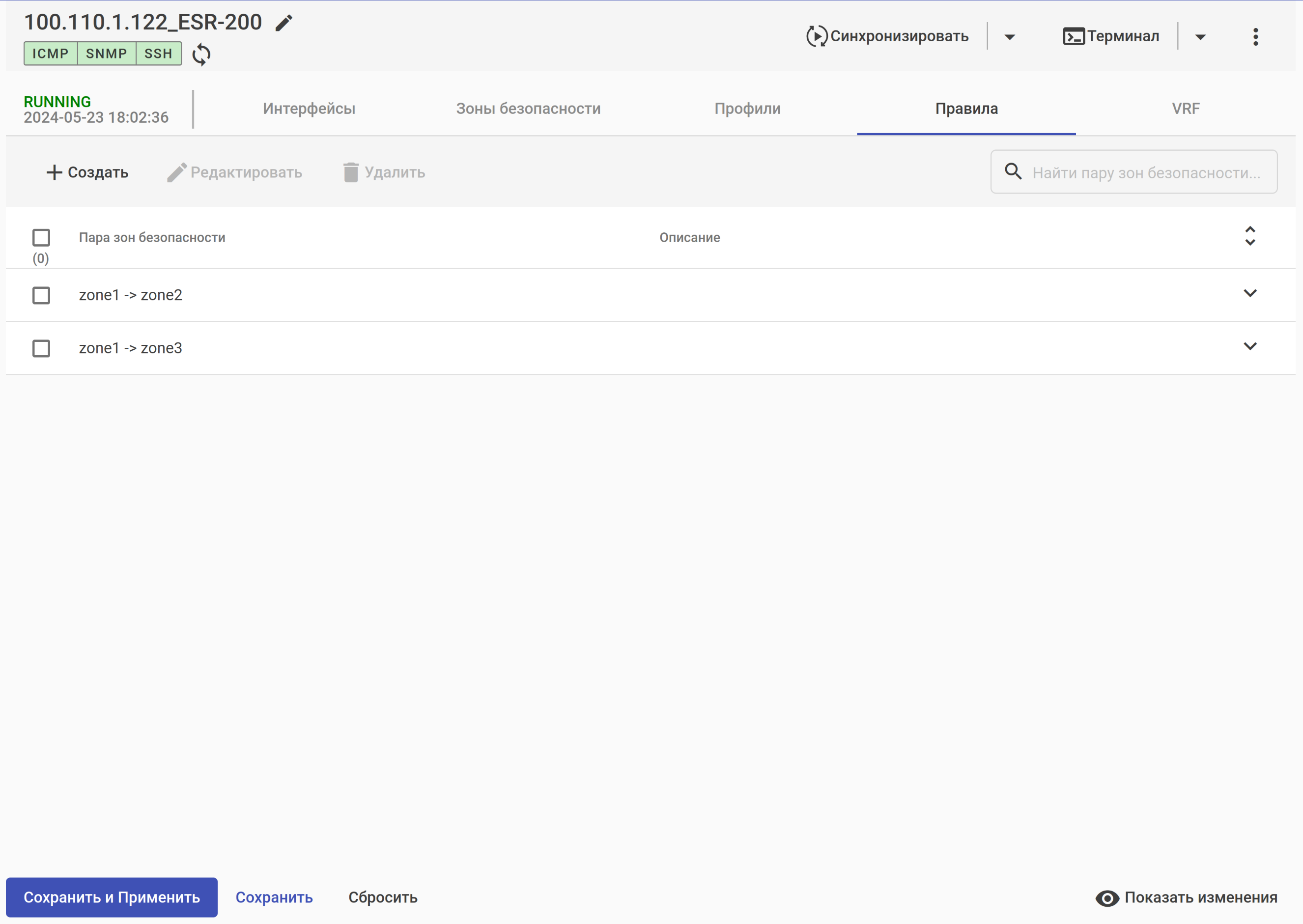Click the plus Создать icon
The width and height of the screenshot is (1303, 924).
pyautogui.click(x=54, y=172)
